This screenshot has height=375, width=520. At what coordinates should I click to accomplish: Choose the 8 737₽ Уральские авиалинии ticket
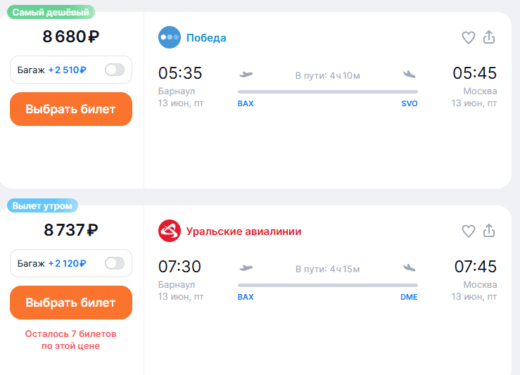pos(71,302)
